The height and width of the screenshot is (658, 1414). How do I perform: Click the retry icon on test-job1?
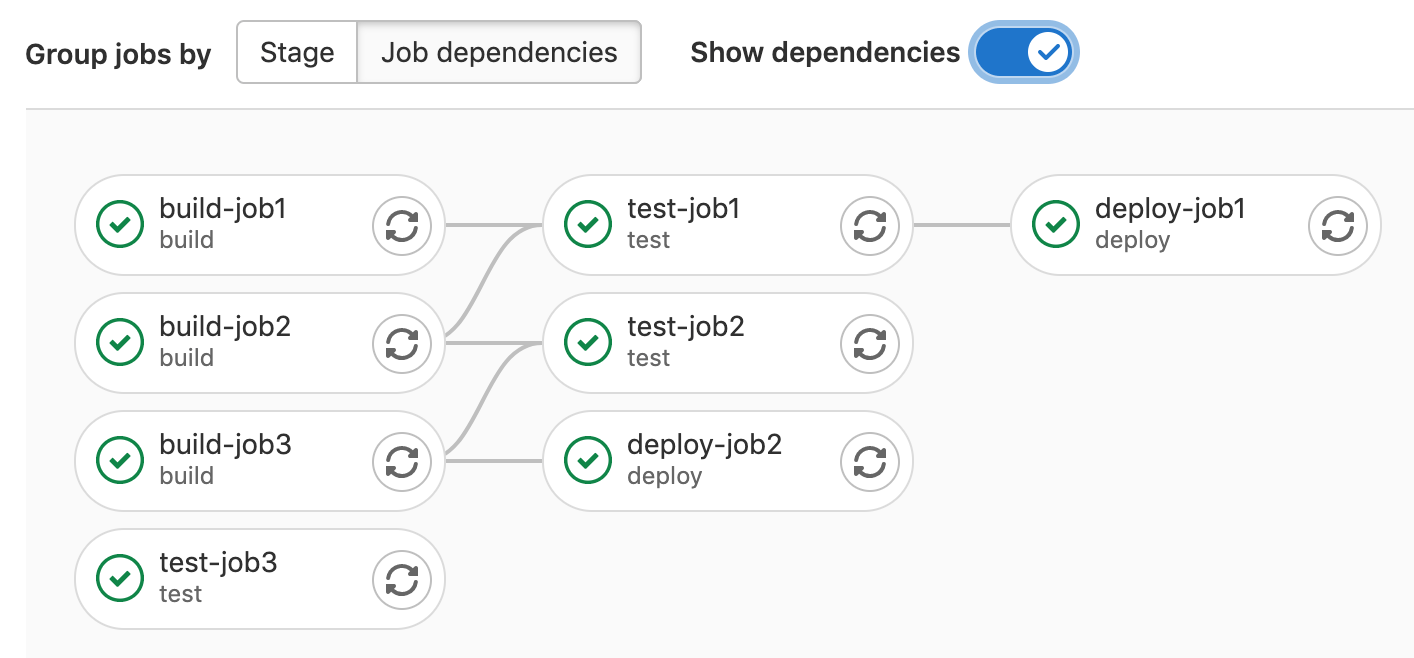pos(870,226)
